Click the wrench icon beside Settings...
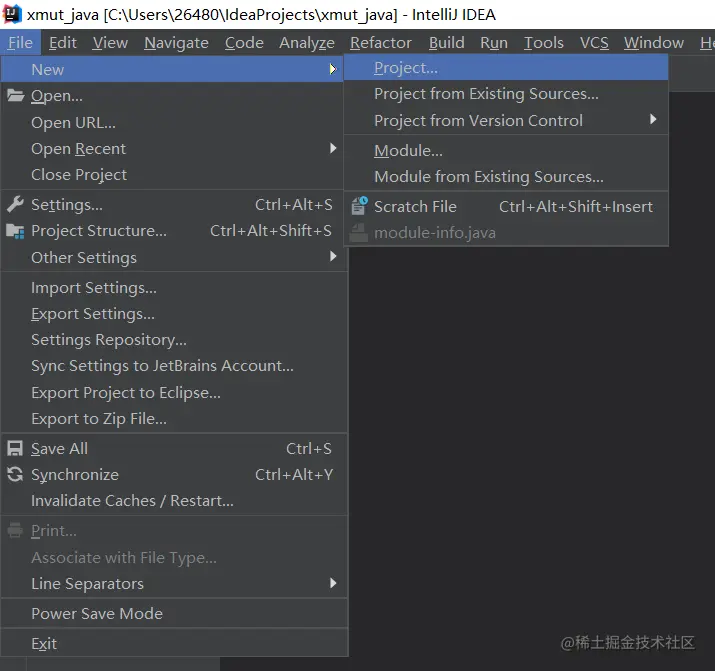715x671 pixels. coord(16,204)
